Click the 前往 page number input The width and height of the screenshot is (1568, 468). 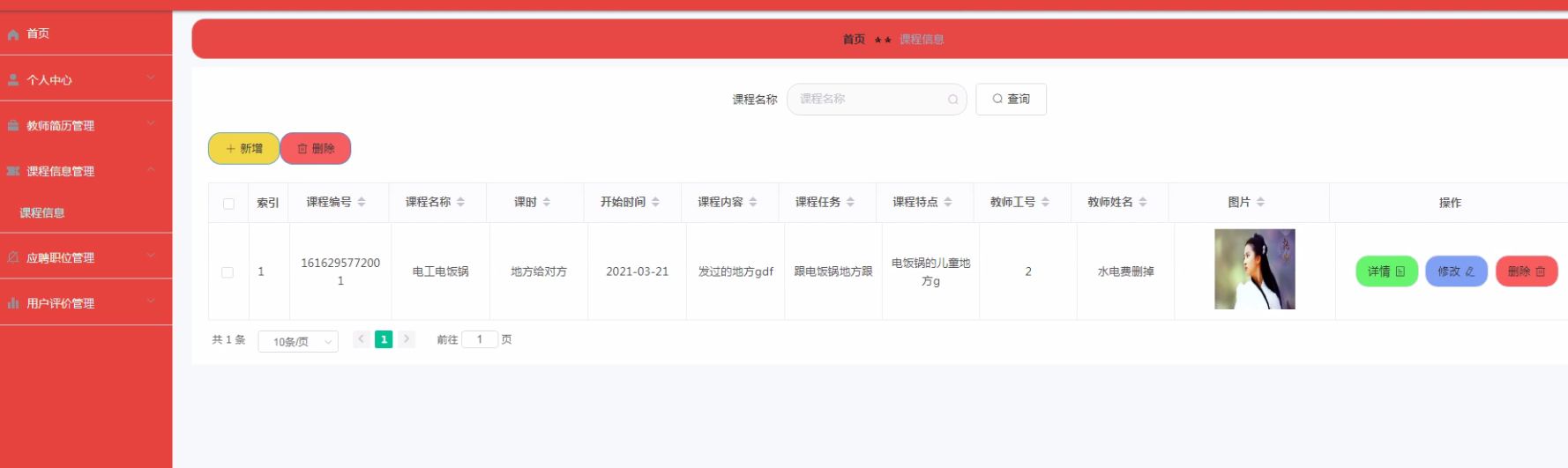click(480, 339)
